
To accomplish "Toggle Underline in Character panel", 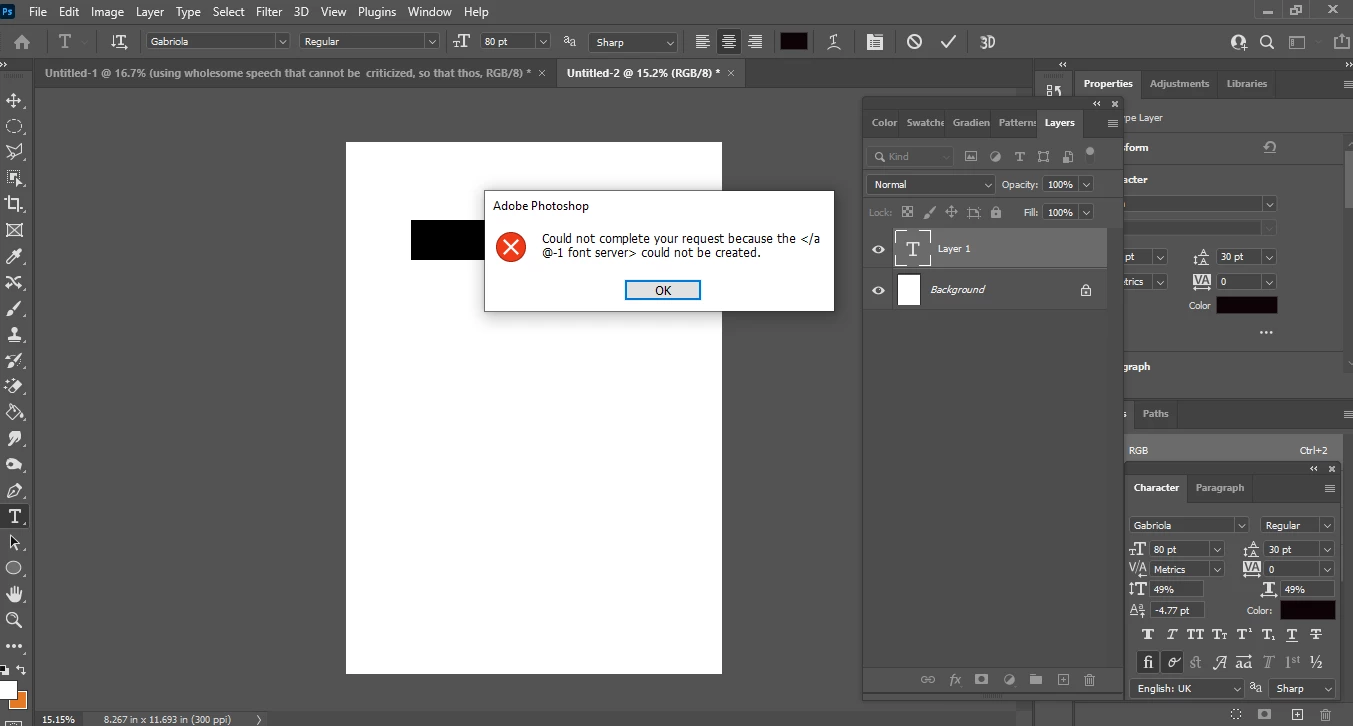I will coord(1292,635).
